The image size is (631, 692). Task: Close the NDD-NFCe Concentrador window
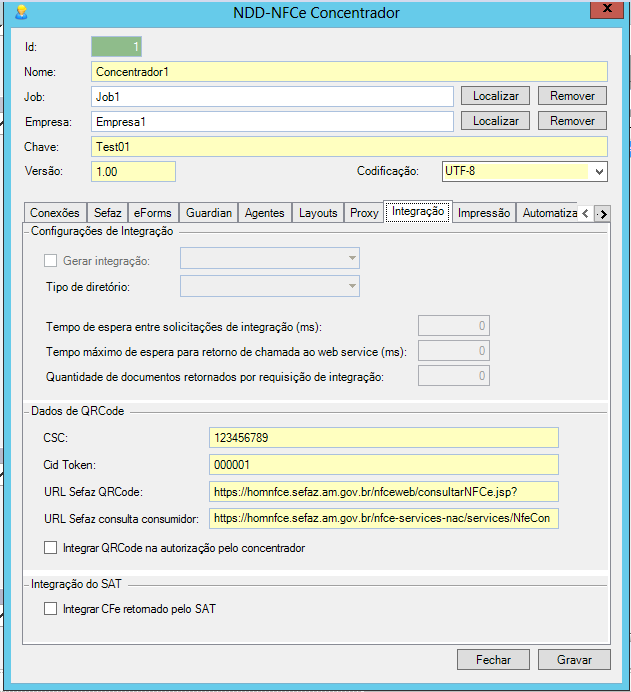(x=604, y=10)
